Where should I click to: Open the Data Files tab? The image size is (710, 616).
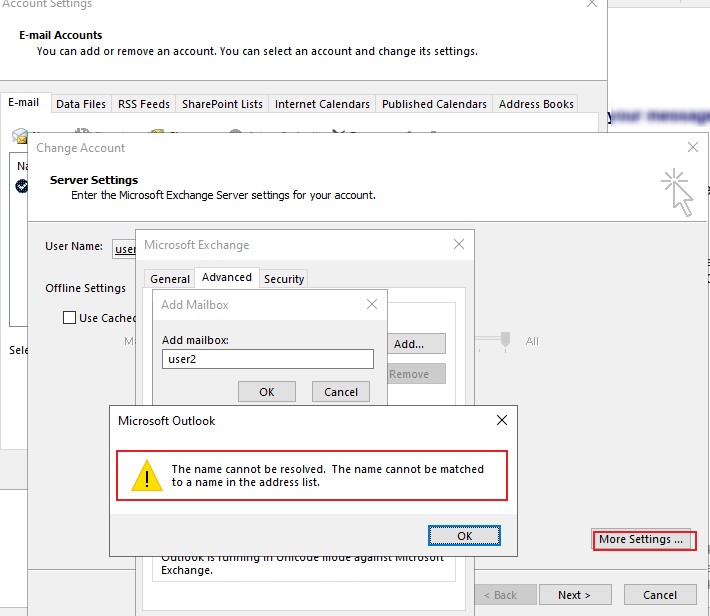[x=81, y=104]
